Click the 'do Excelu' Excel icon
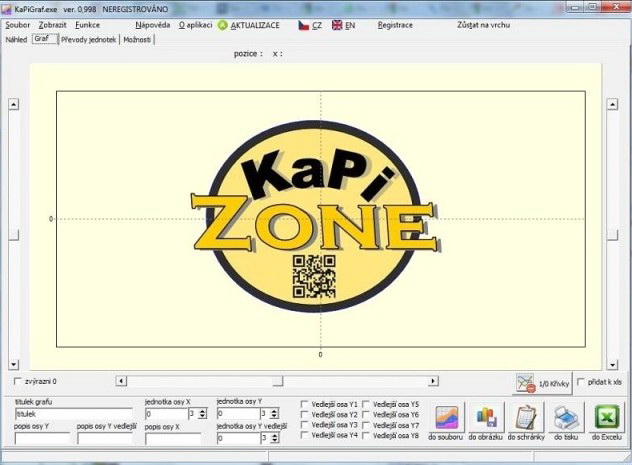Image resolution: width=632 pixels, height=465 pixels. pyautogui.click(x=607, y=417)
